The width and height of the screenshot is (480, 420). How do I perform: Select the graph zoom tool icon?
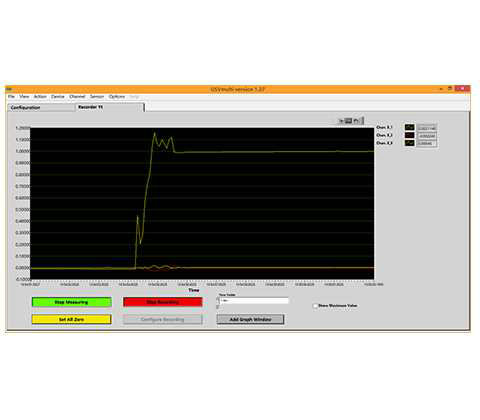point(348,121)
